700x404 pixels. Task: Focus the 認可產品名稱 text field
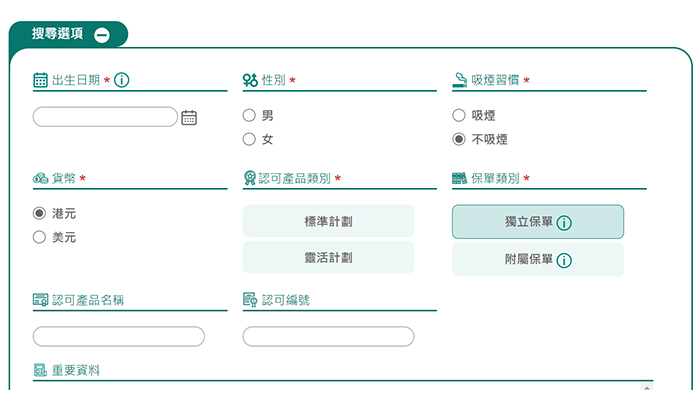pos(119,337)
